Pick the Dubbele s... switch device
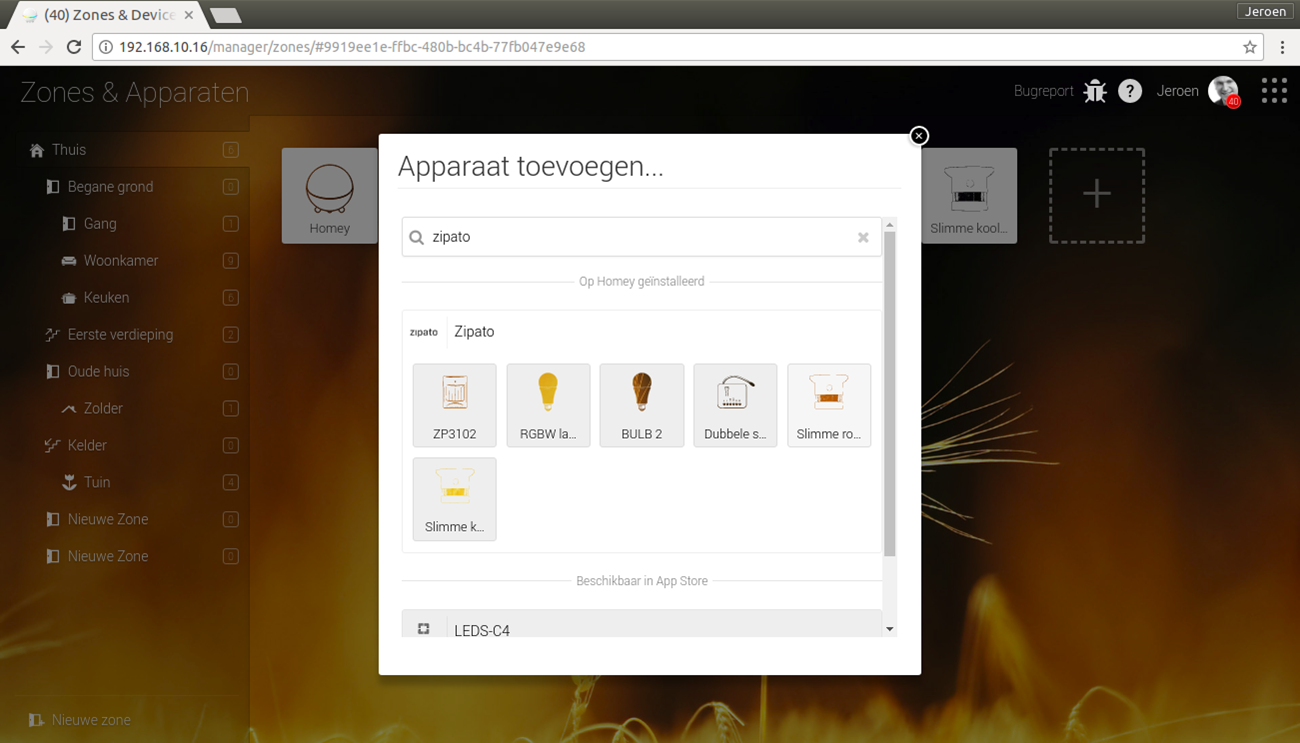 (x=735, y=404)
